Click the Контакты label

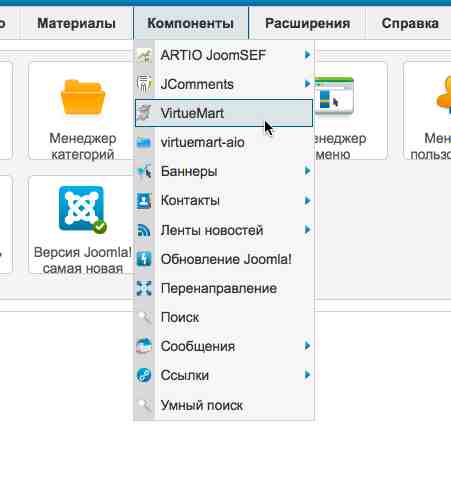190,200
